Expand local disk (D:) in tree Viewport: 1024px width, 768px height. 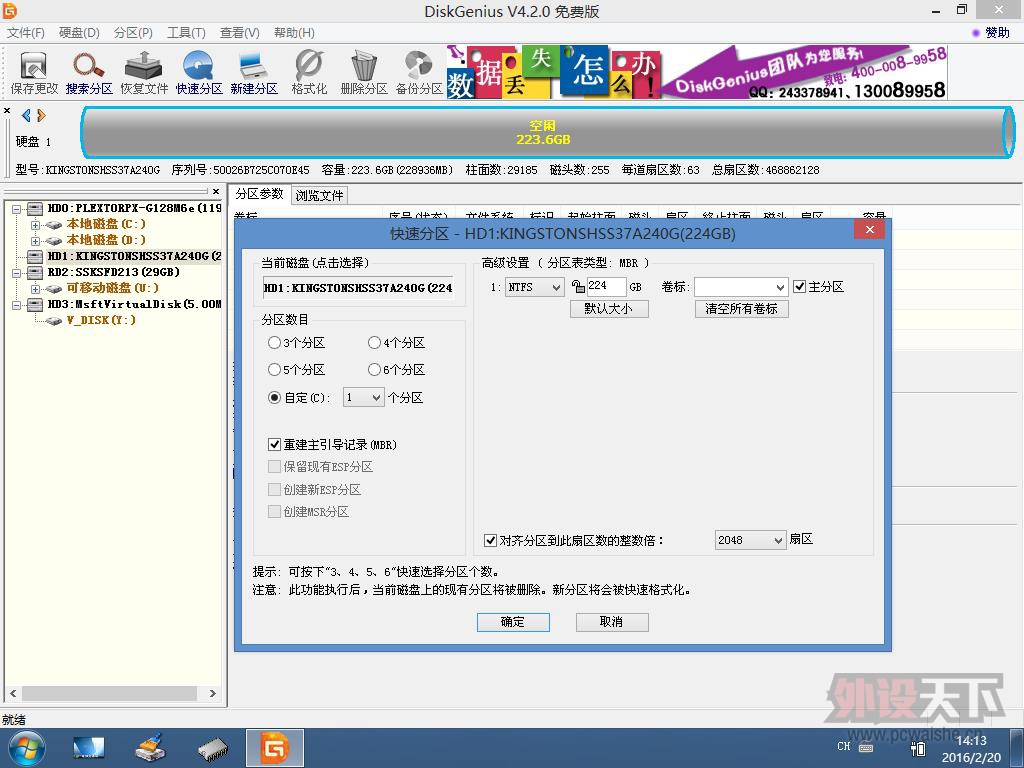(35, 240)
